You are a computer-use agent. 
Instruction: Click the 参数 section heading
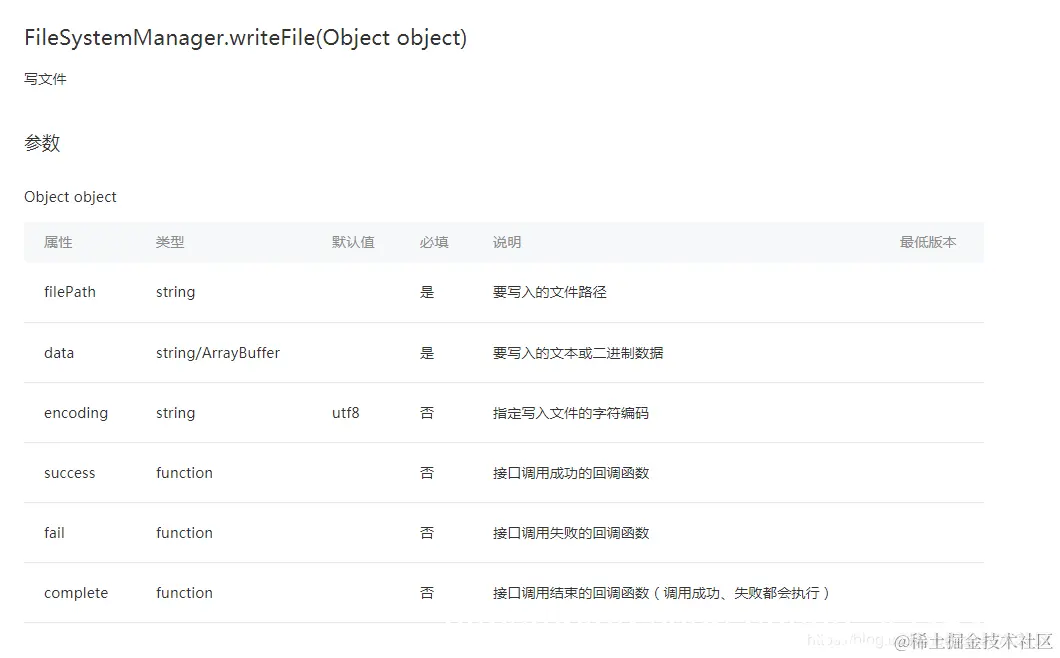click(42, 143)
